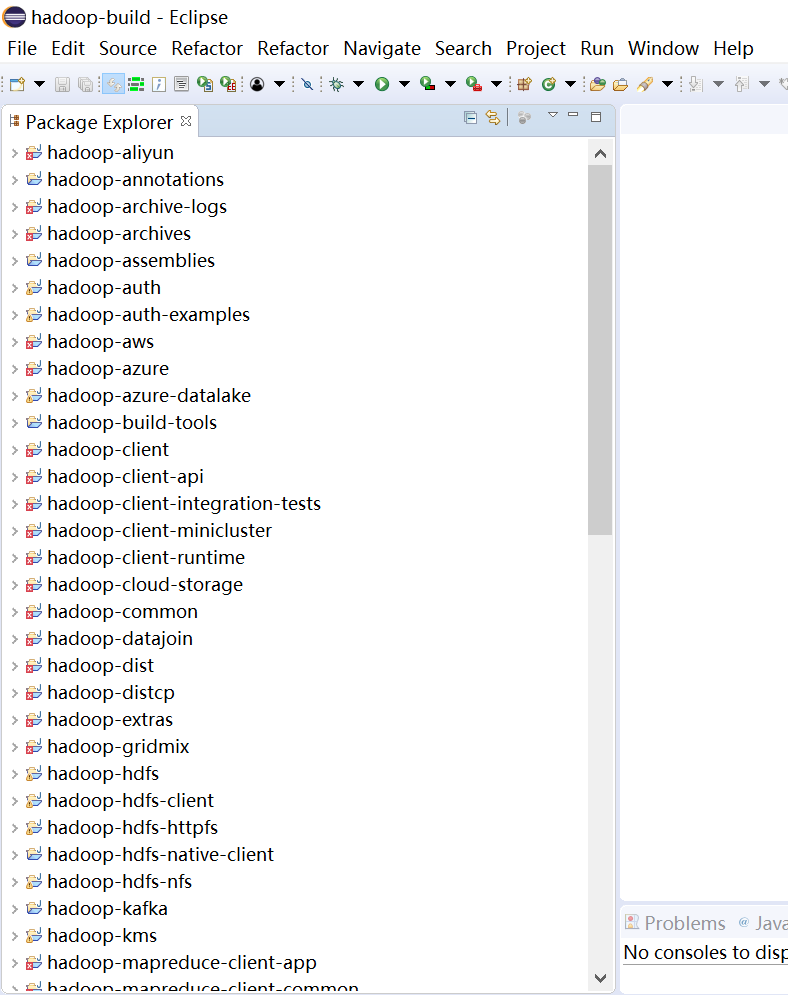Click the New file toolbar icon
Viewport: 788px width, 995px height.
[x=17, y=85]
